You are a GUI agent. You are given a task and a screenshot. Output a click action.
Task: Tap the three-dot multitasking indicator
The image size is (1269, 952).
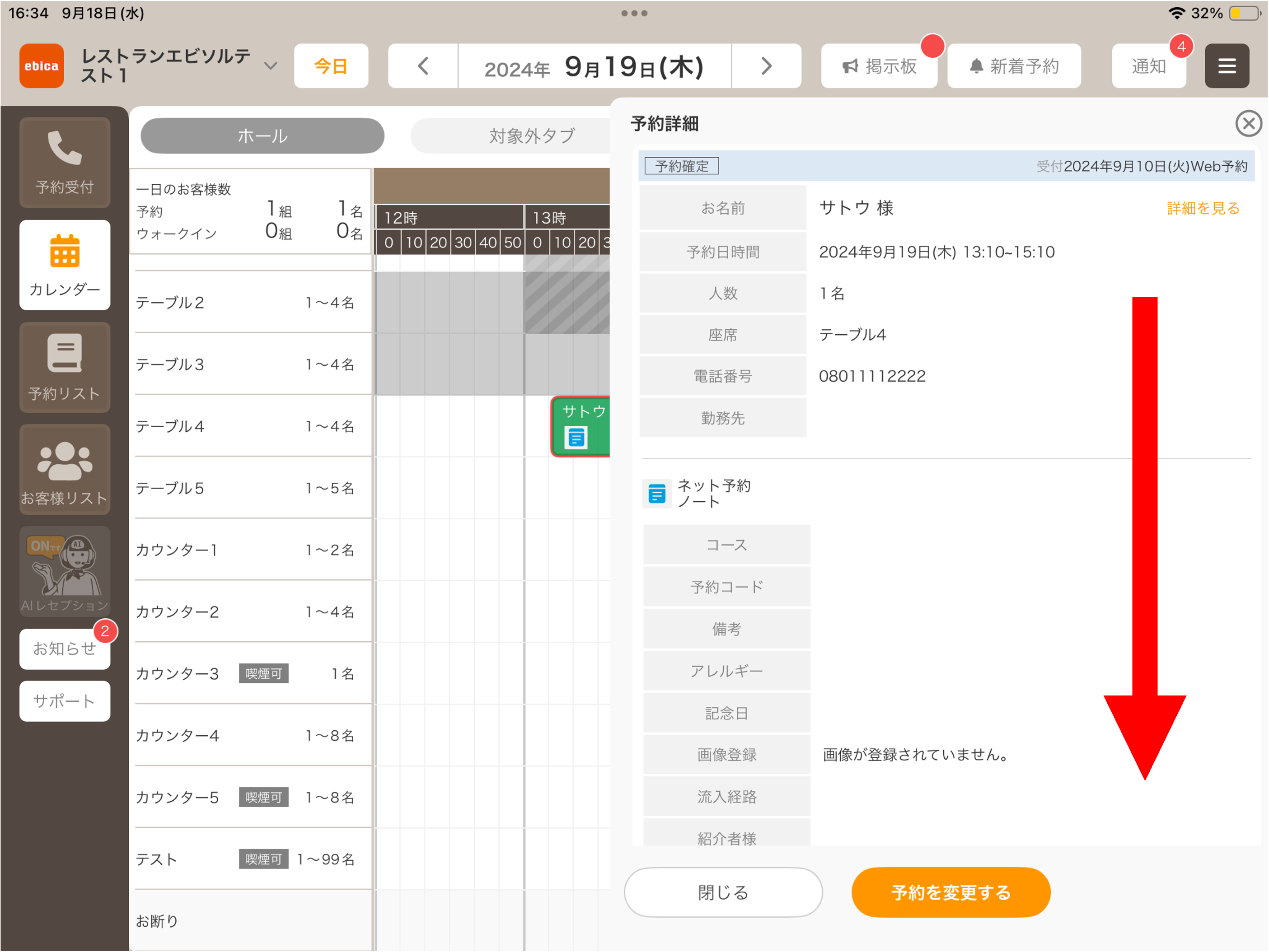pos(634,13)
